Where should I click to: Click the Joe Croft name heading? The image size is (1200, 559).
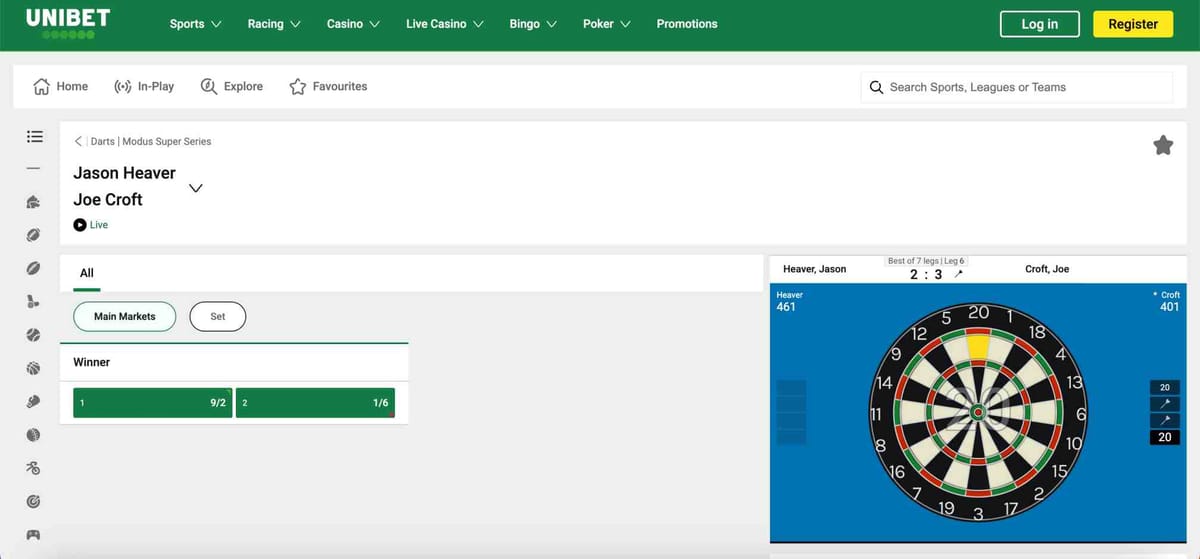[x=108, y=199]
